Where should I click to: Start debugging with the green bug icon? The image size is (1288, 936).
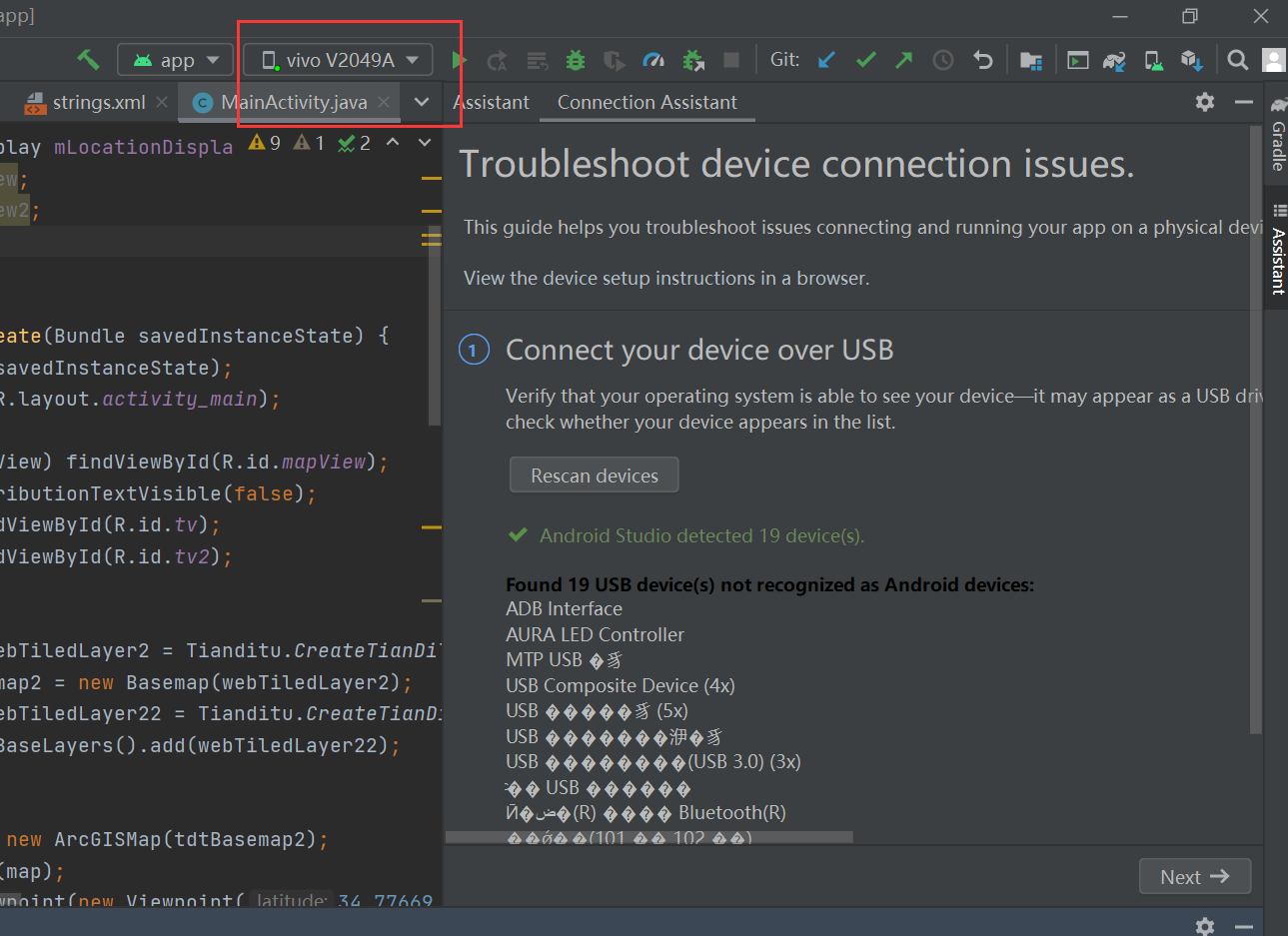576,60
